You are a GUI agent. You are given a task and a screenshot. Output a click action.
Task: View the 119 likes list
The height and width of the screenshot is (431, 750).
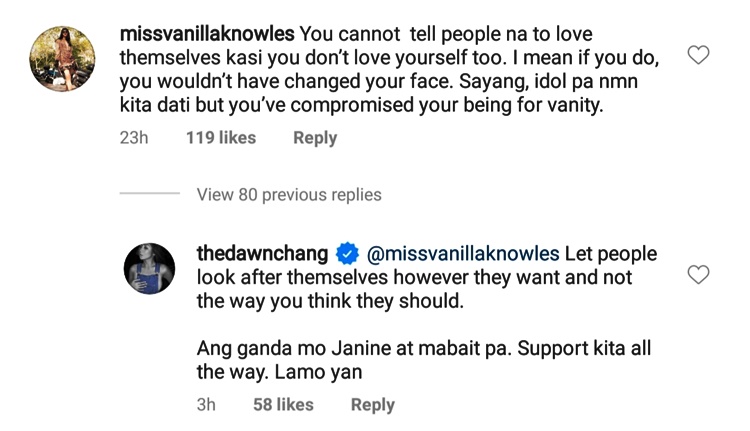(221, 138)
